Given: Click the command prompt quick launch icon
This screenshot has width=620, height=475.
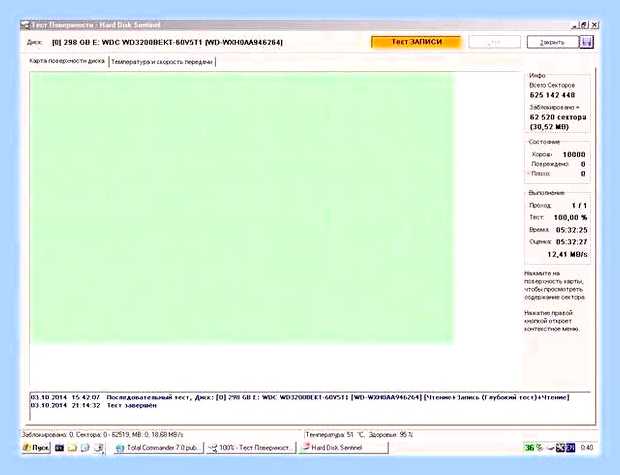Looking at the screenshot, I should point(59,448).
